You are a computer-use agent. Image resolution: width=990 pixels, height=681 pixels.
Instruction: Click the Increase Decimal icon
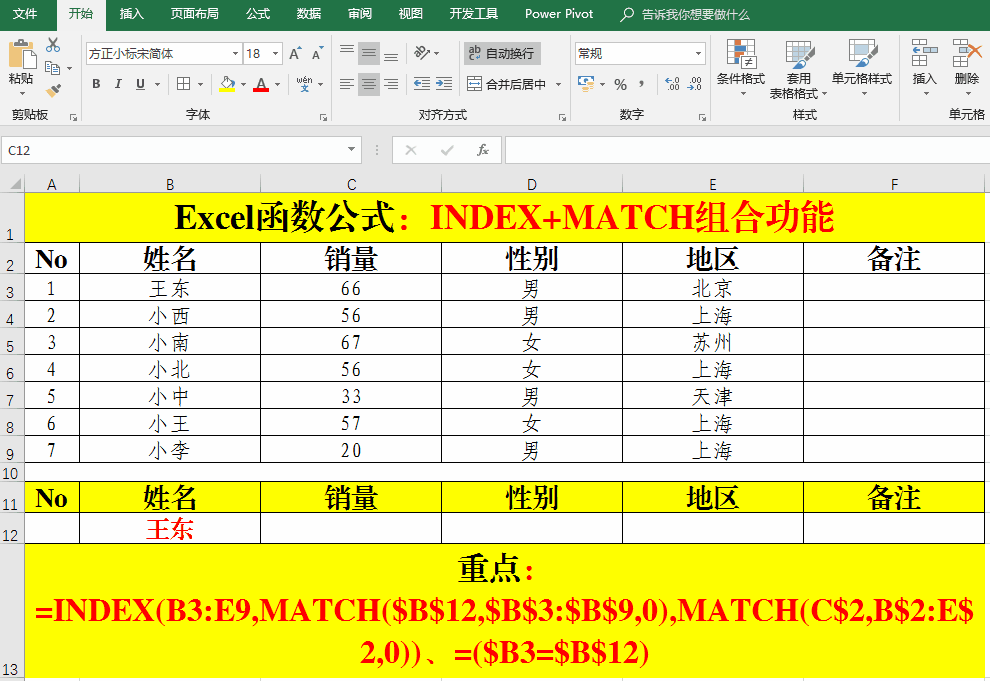click(672, 84)
